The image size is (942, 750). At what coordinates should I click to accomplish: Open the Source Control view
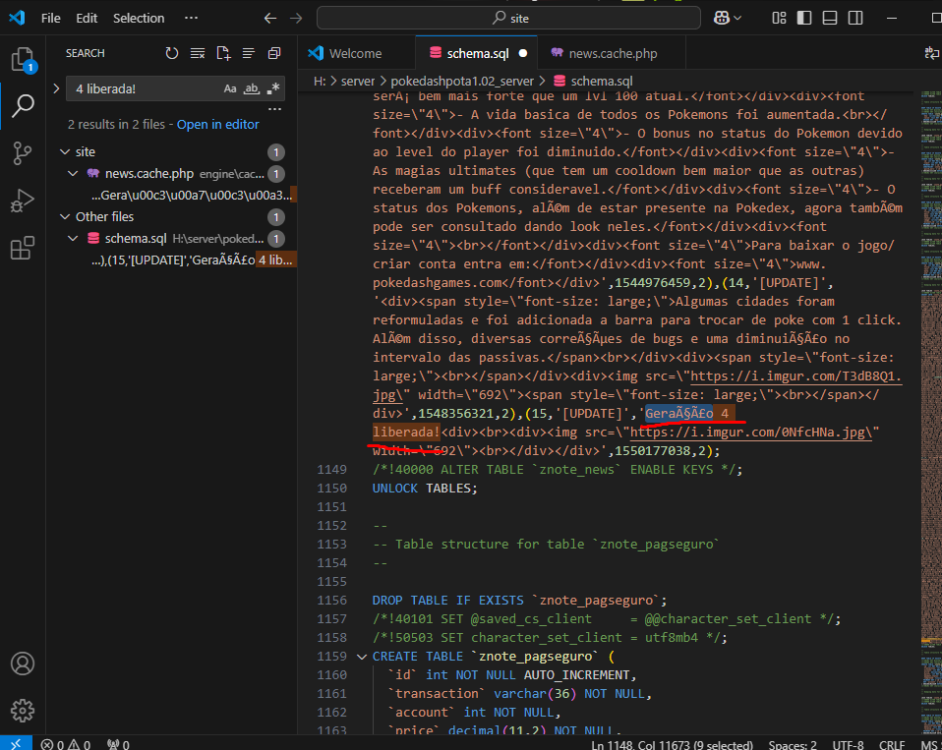(22, 153)
